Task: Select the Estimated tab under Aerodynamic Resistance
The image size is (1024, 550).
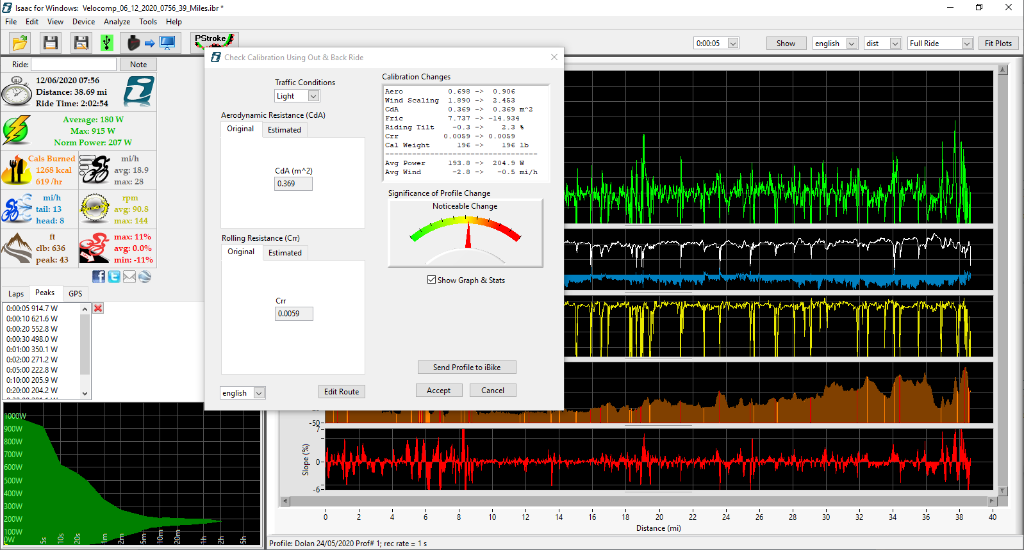Action: pos(284,130)
